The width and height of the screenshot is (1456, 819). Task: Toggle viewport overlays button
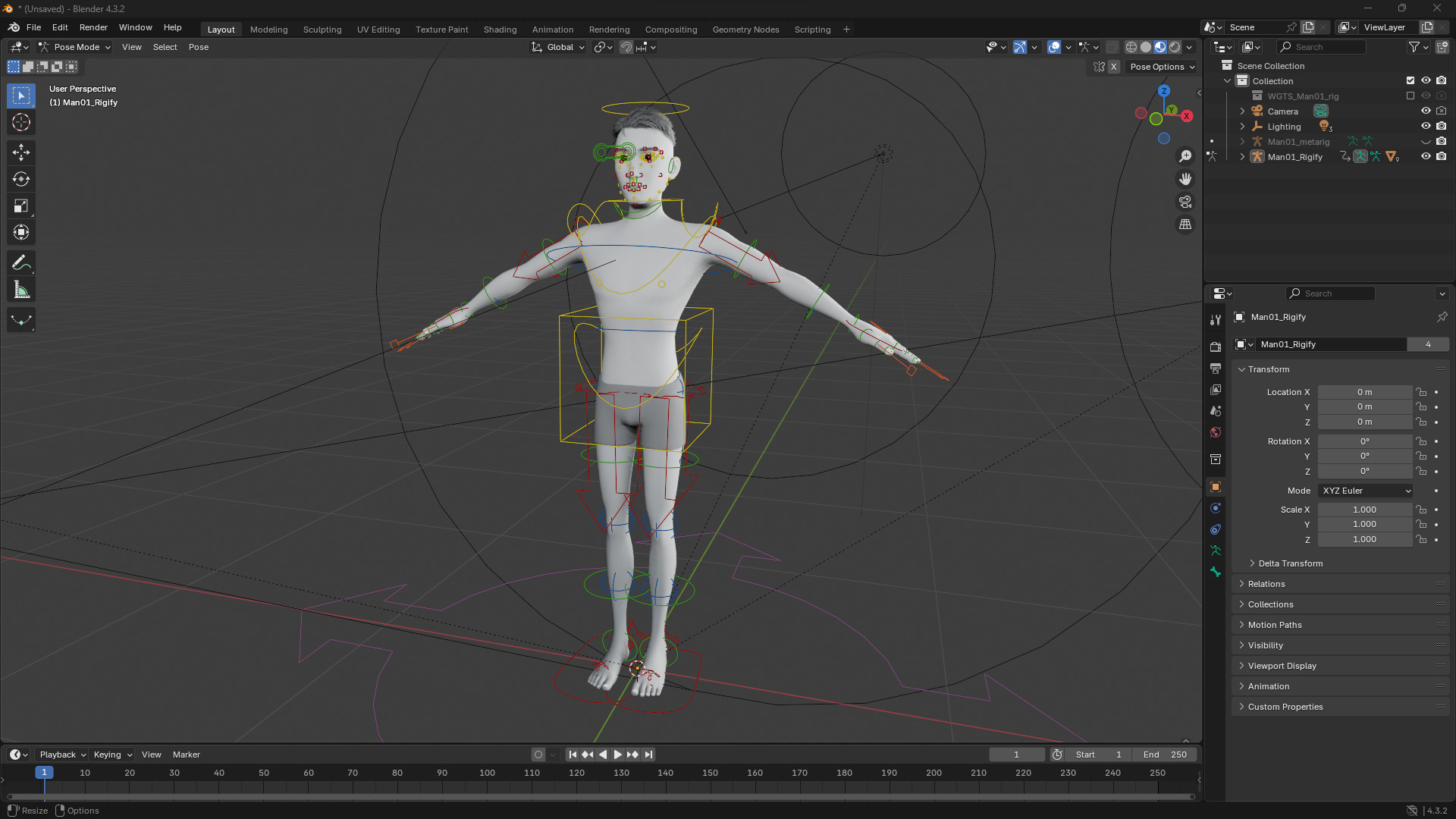pos(1054,47)
